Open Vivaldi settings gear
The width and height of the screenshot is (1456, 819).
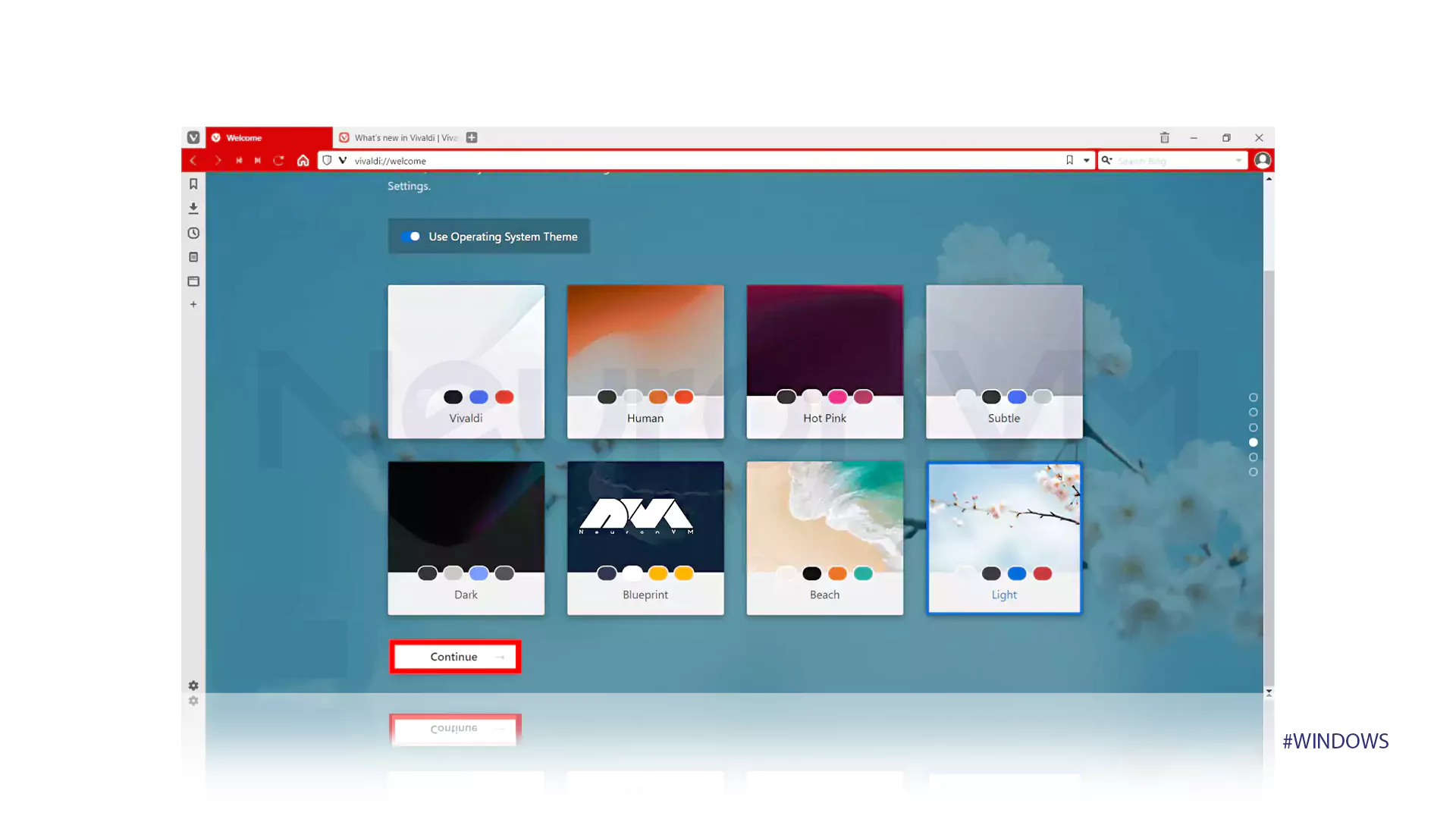click(x=193, y=686)
